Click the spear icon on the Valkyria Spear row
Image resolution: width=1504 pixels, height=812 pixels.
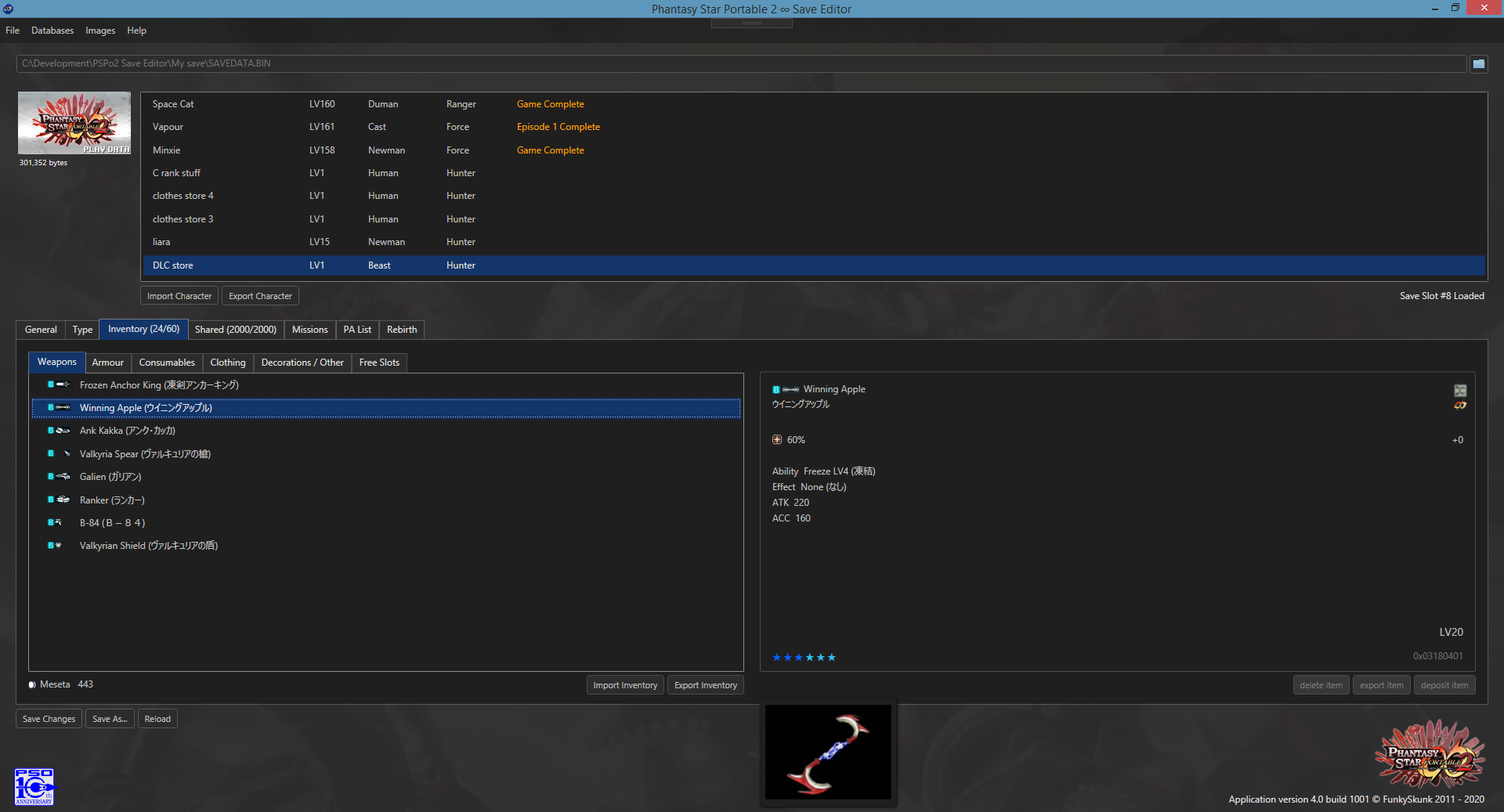click(x=67, y=453)
